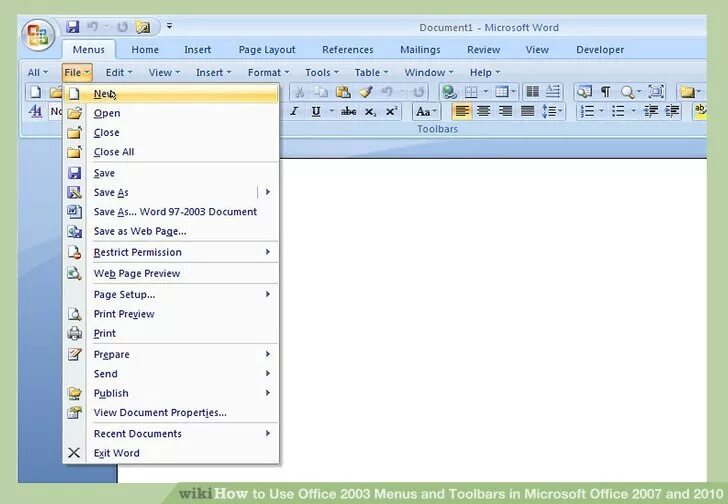Open the Edit dropdown menu
728x504 pixels.
click(x=119, y=72)
